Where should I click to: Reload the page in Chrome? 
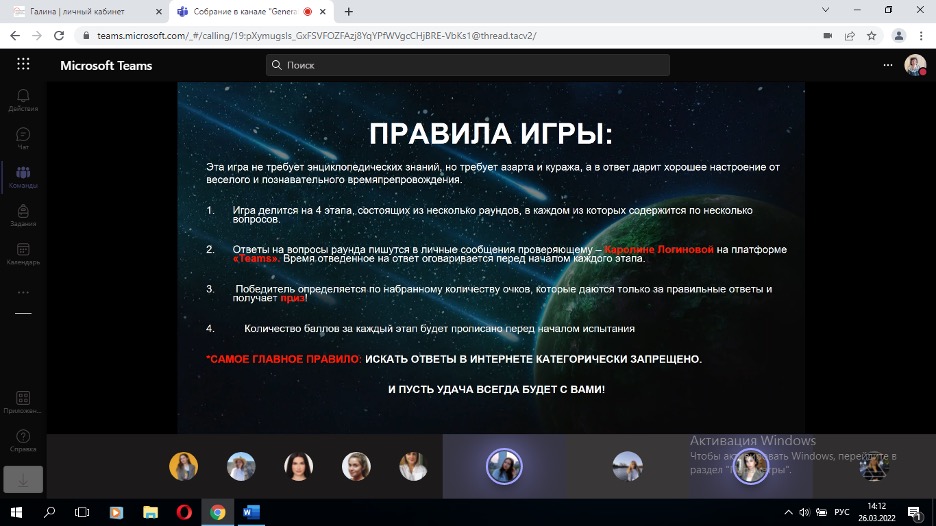(x=59, y=35)
